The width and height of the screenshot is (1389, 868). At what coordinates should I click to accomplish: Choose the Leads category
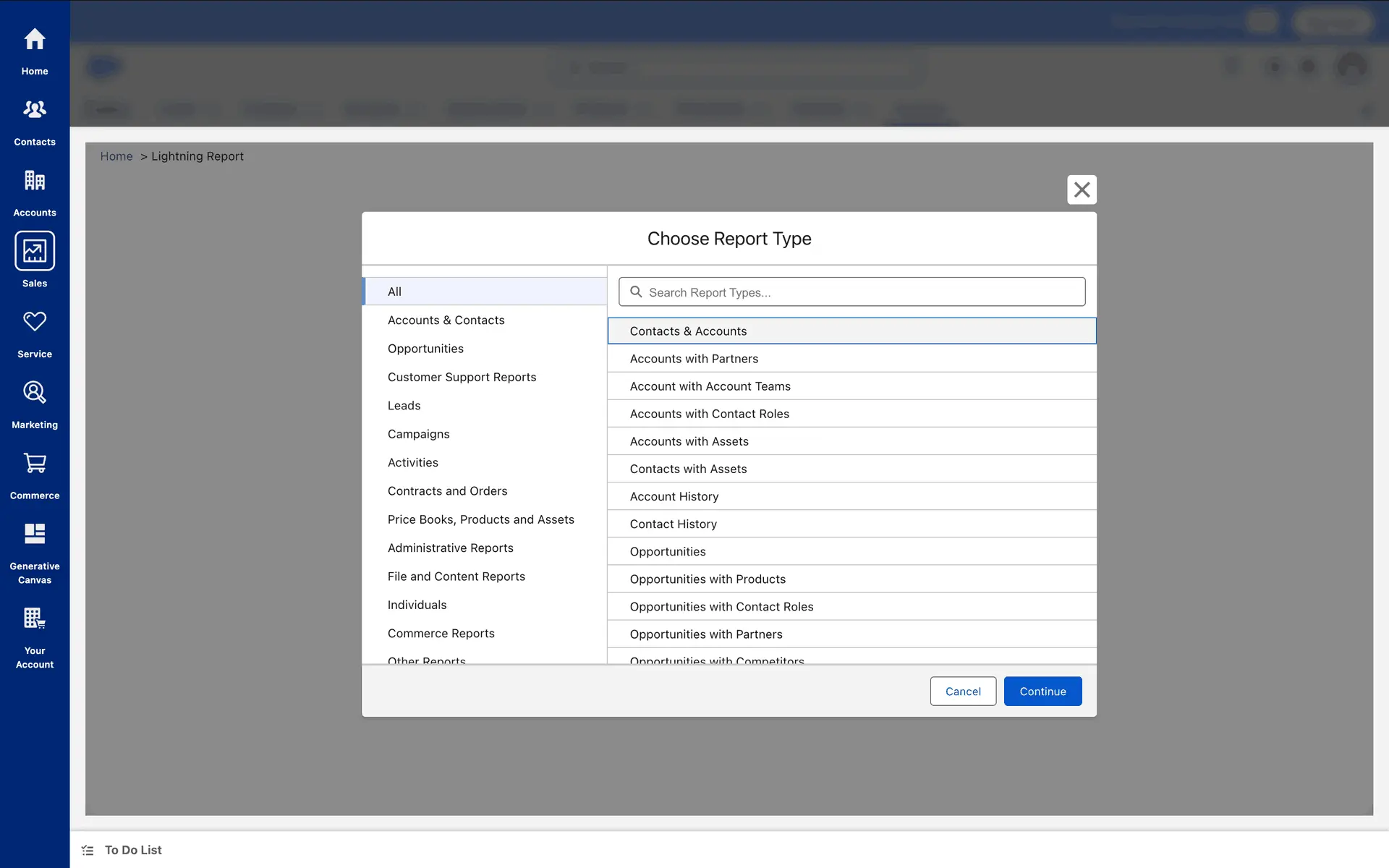click(404, 406)
